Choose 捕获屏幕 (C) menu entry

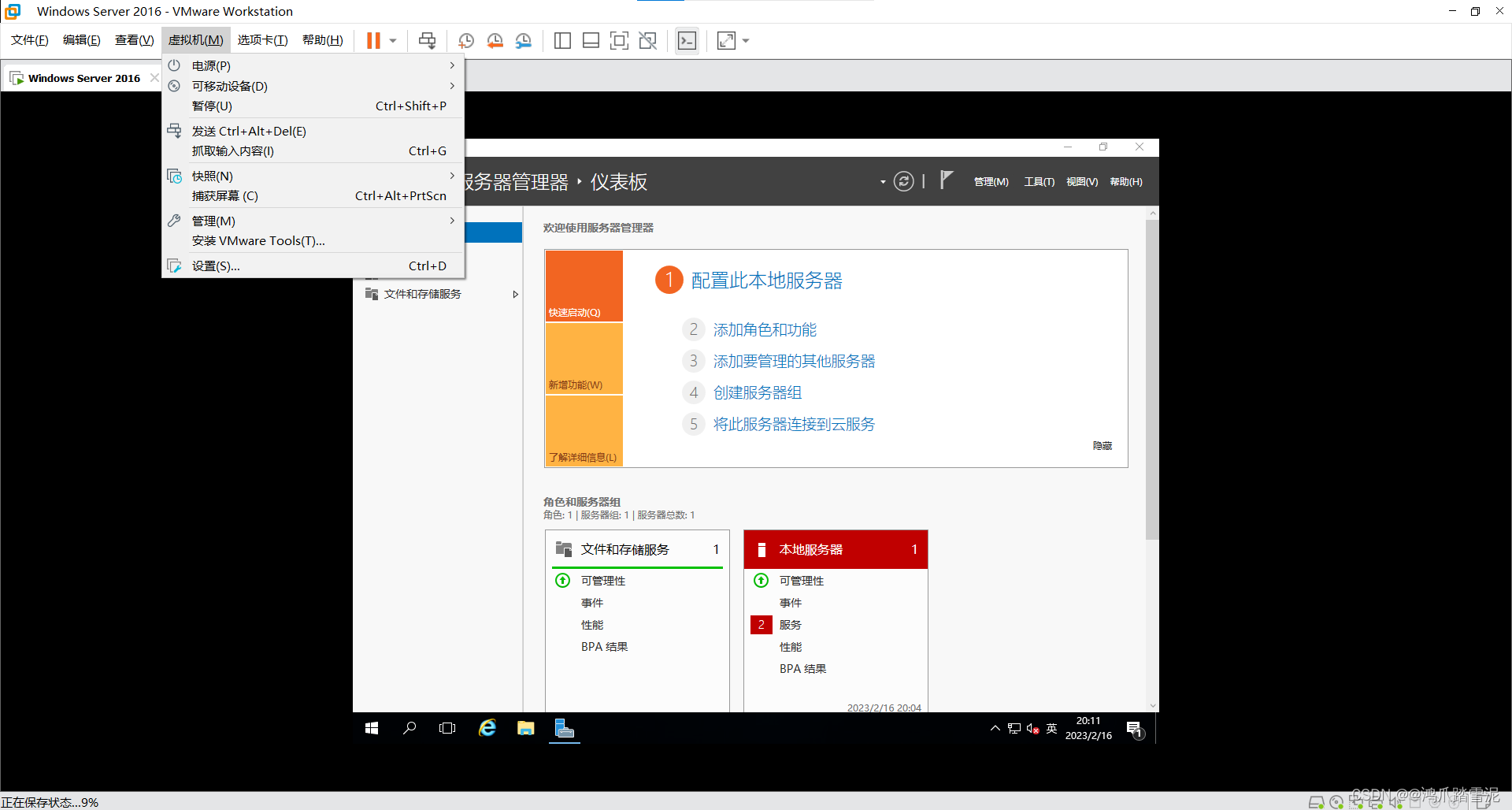tap(313, 195)
